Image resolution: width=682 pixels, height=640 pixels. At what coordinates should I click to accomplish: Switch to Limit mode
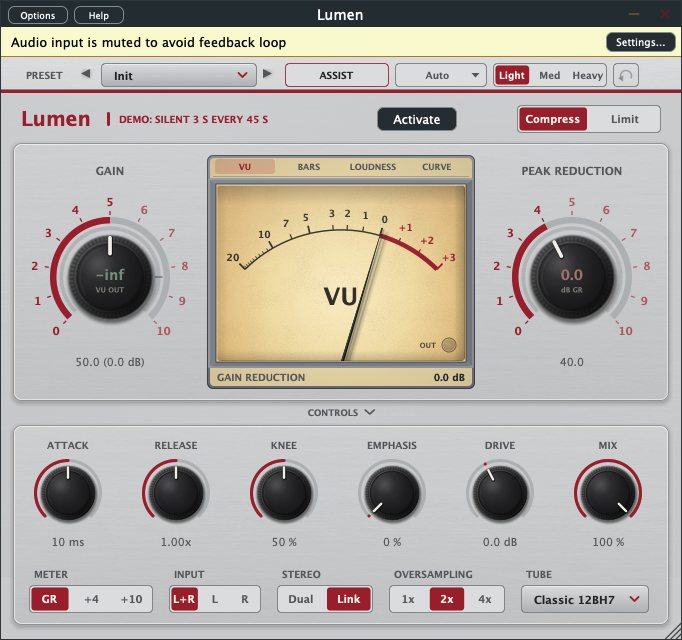tap(625, 119)
